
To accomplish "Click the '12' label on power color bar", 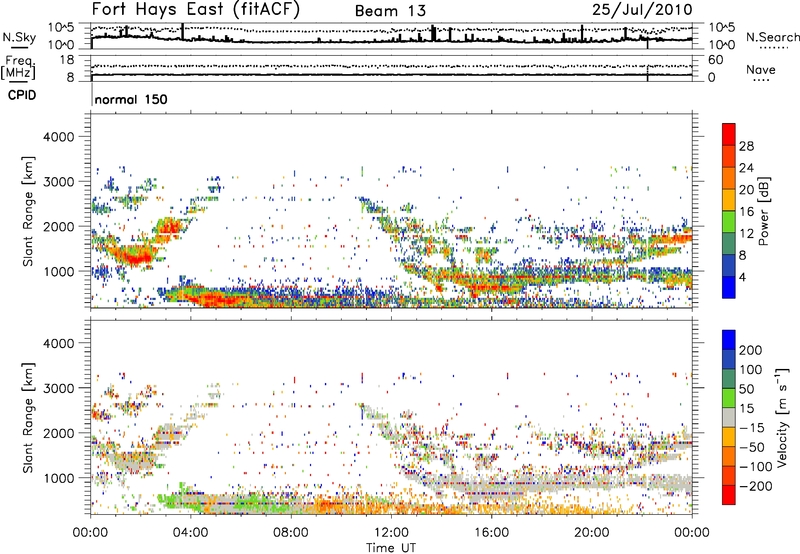I will point(746,234).
